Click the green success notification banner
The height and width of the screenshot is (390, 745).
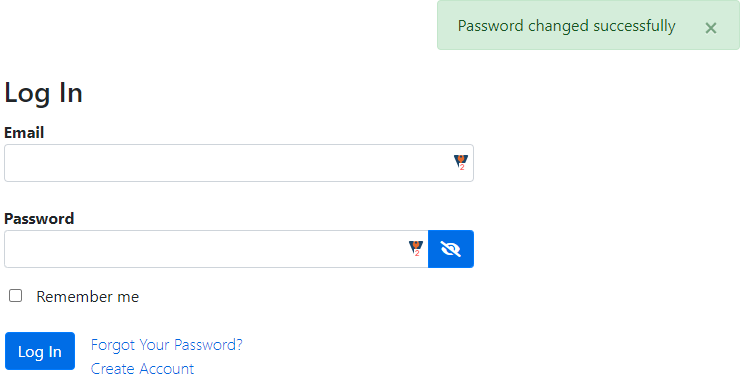click(588, 25)
